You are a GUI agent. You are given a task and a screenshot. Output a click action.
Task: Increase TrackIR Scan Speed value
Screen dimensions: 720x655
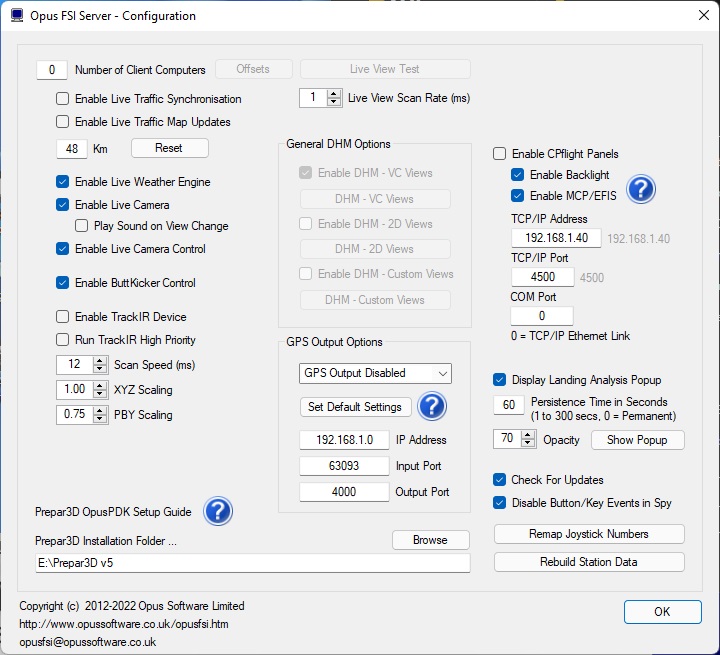[x=100, y=361]
